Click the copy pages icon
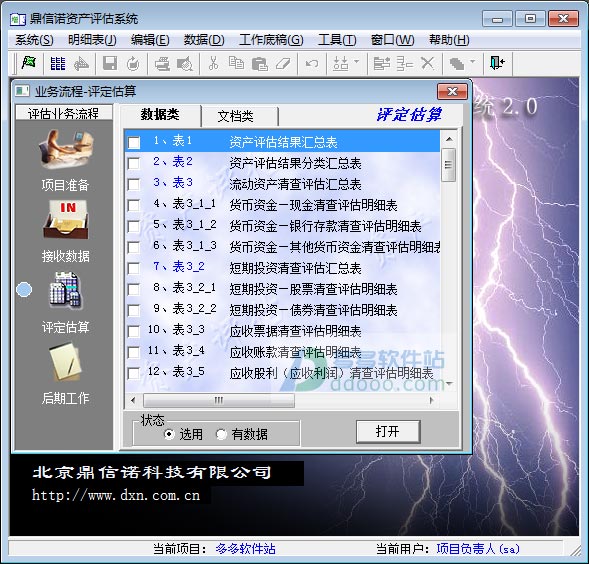This screenshot has height=564, width=589. click(236, 63)
